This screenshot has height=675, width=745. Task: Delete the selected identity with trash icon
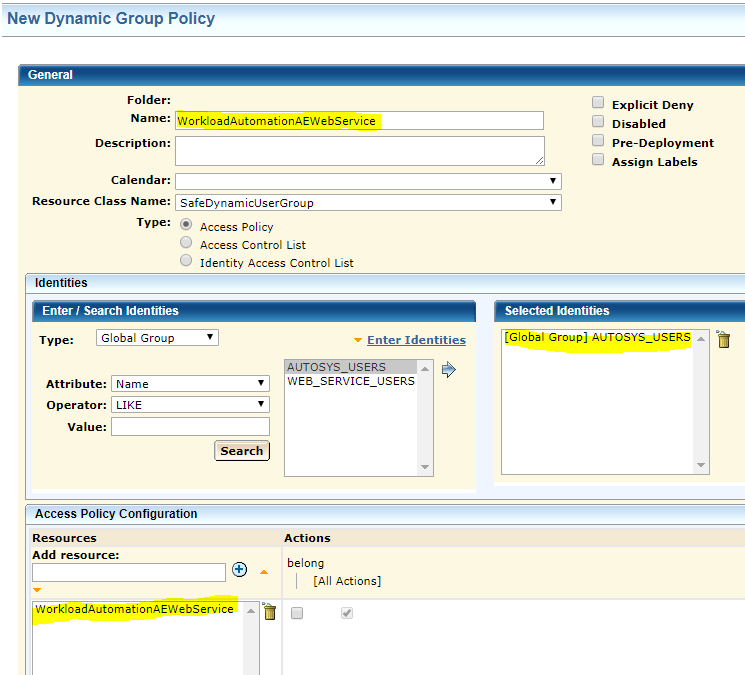click(724, 340)
